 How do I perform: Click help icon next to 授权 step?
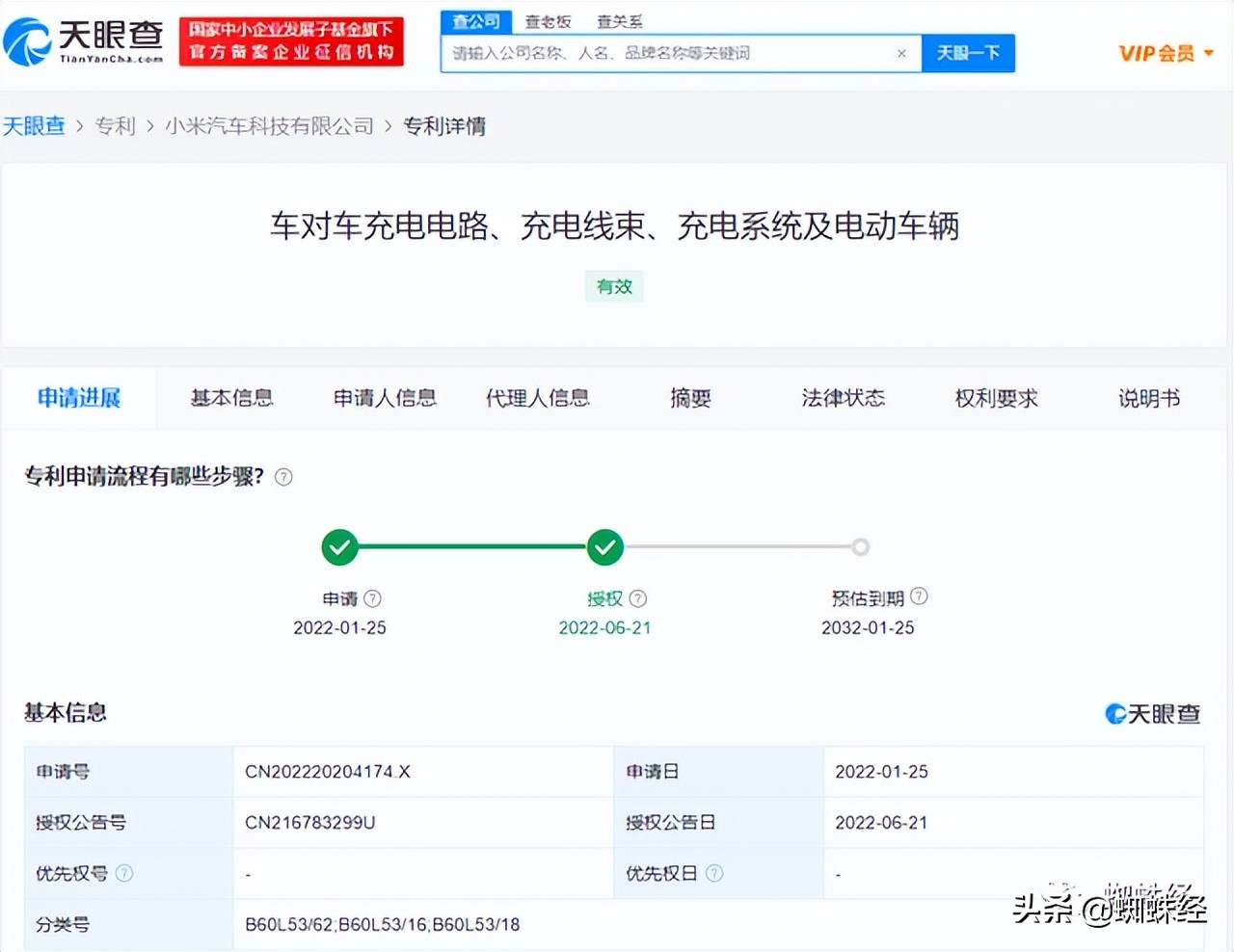click(x=637, y=598)
